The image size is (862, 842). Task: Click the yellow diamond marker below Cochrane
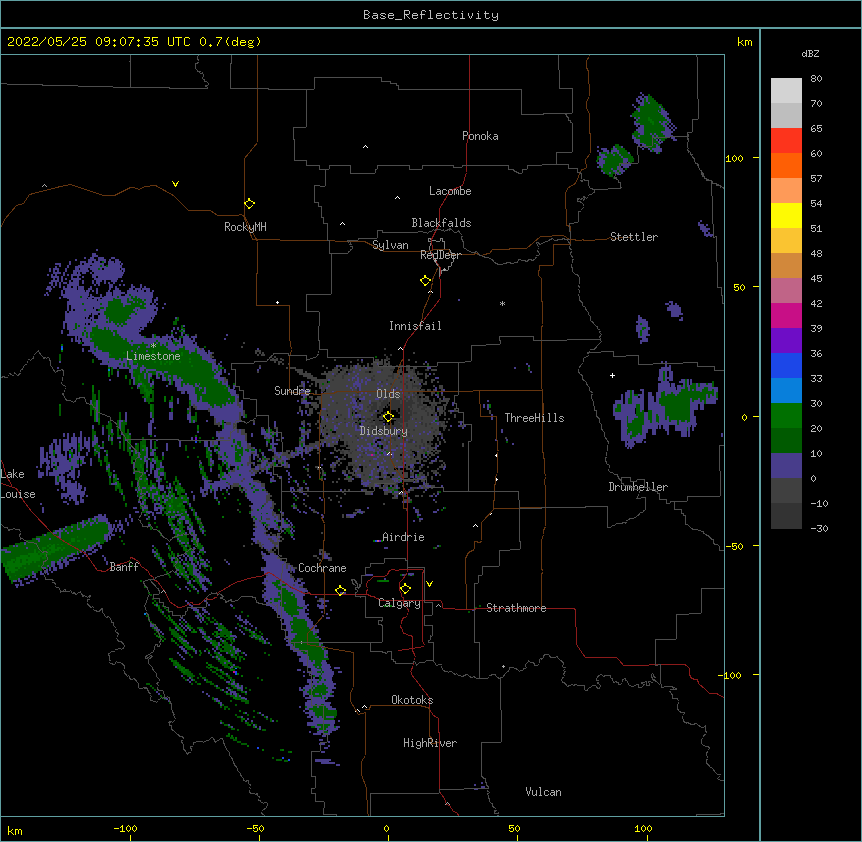[340, 590]
